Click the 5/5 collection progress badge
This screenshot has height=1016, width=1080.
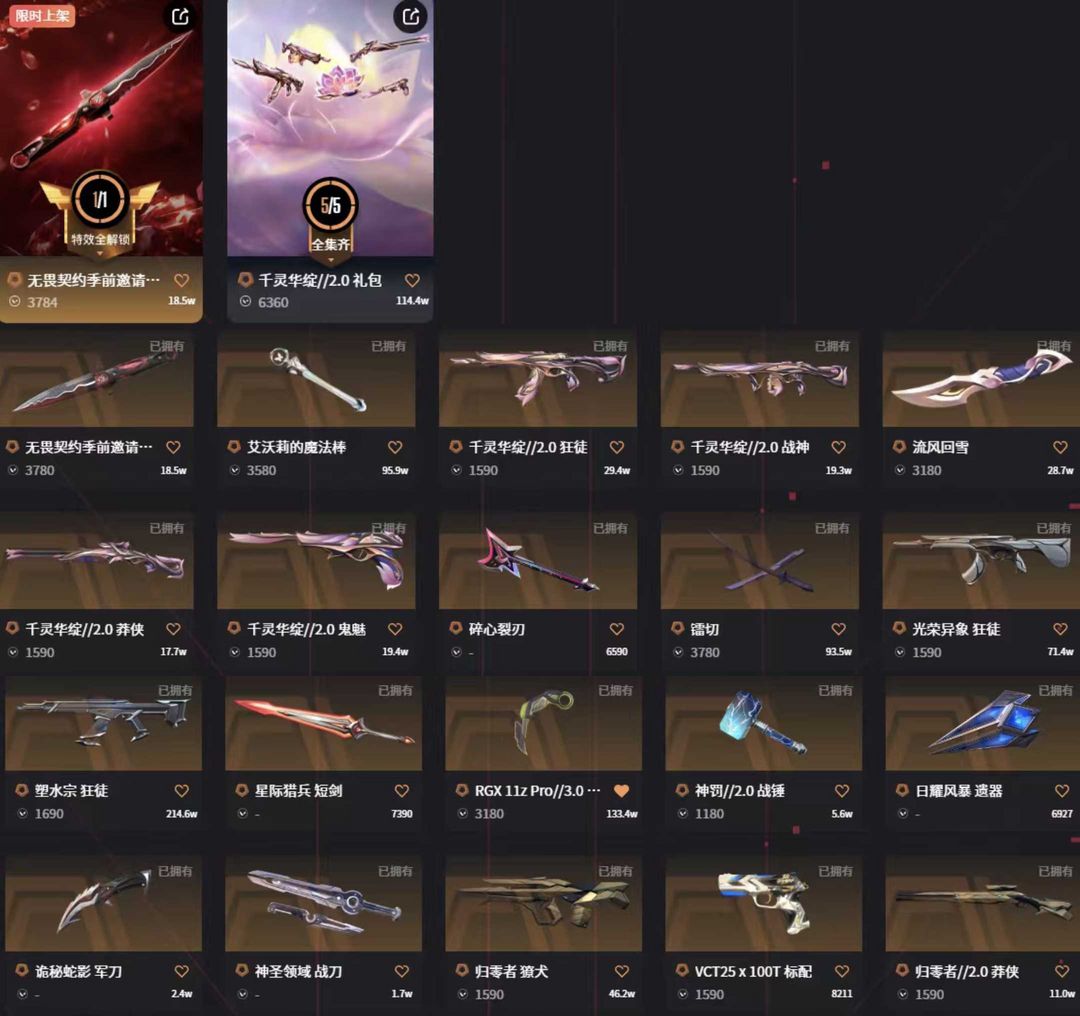(x=331, y=205)
